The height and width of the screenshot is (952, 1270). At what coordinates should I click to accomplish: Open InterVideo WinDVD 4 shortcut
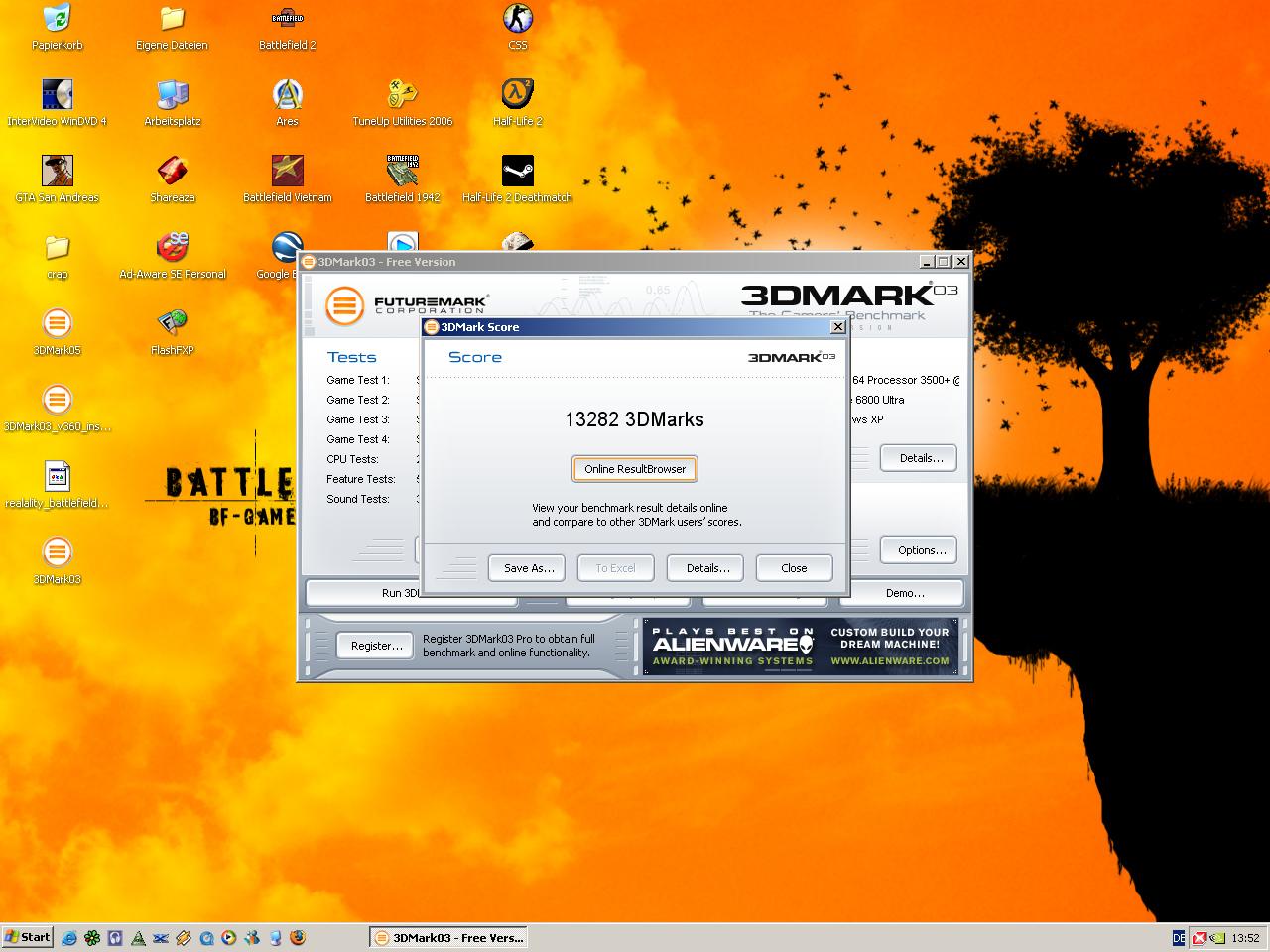(x=58, y=103)
